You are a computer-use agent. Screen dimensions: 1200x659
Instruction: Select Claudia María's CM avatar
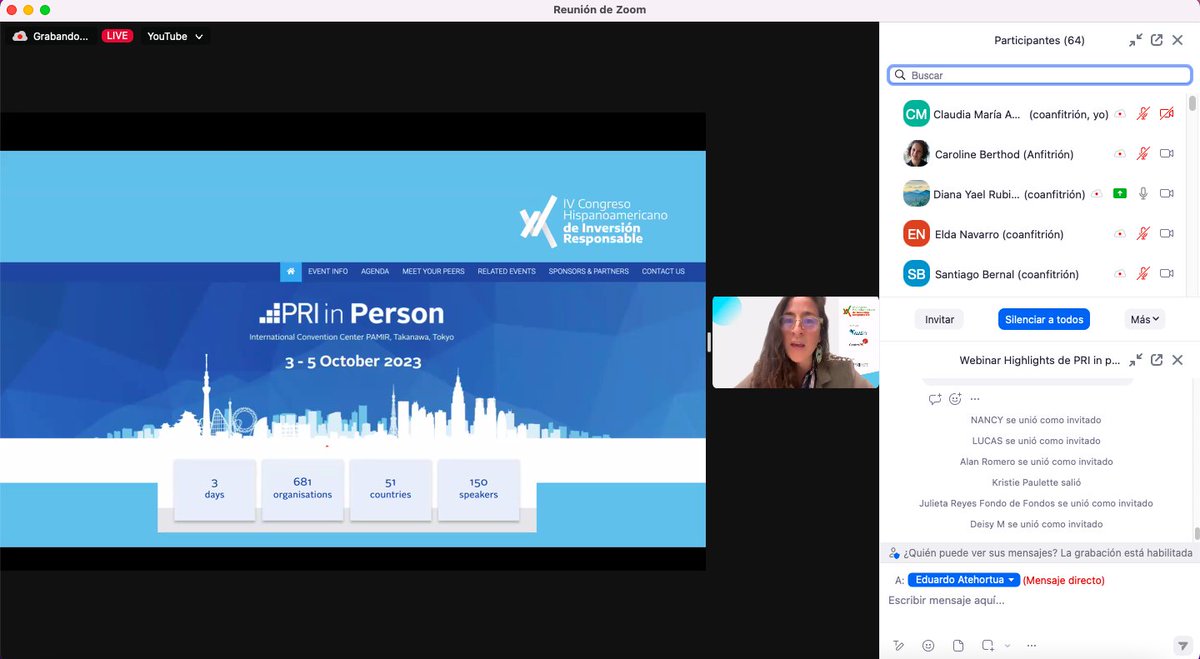coord(916,114)
